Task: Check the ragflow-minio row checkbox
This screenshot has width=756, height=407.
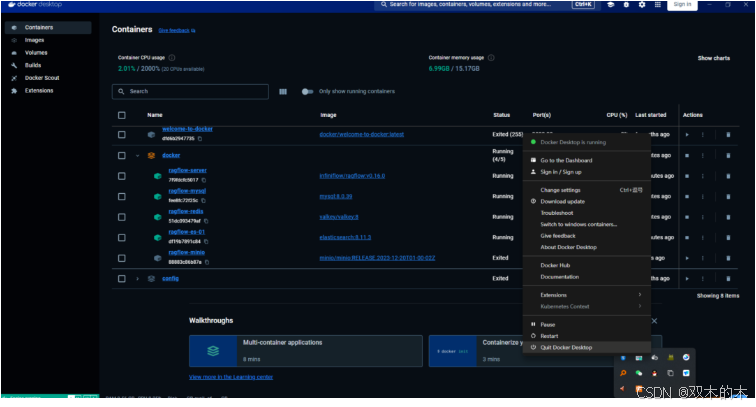Action: pos(122,258)
